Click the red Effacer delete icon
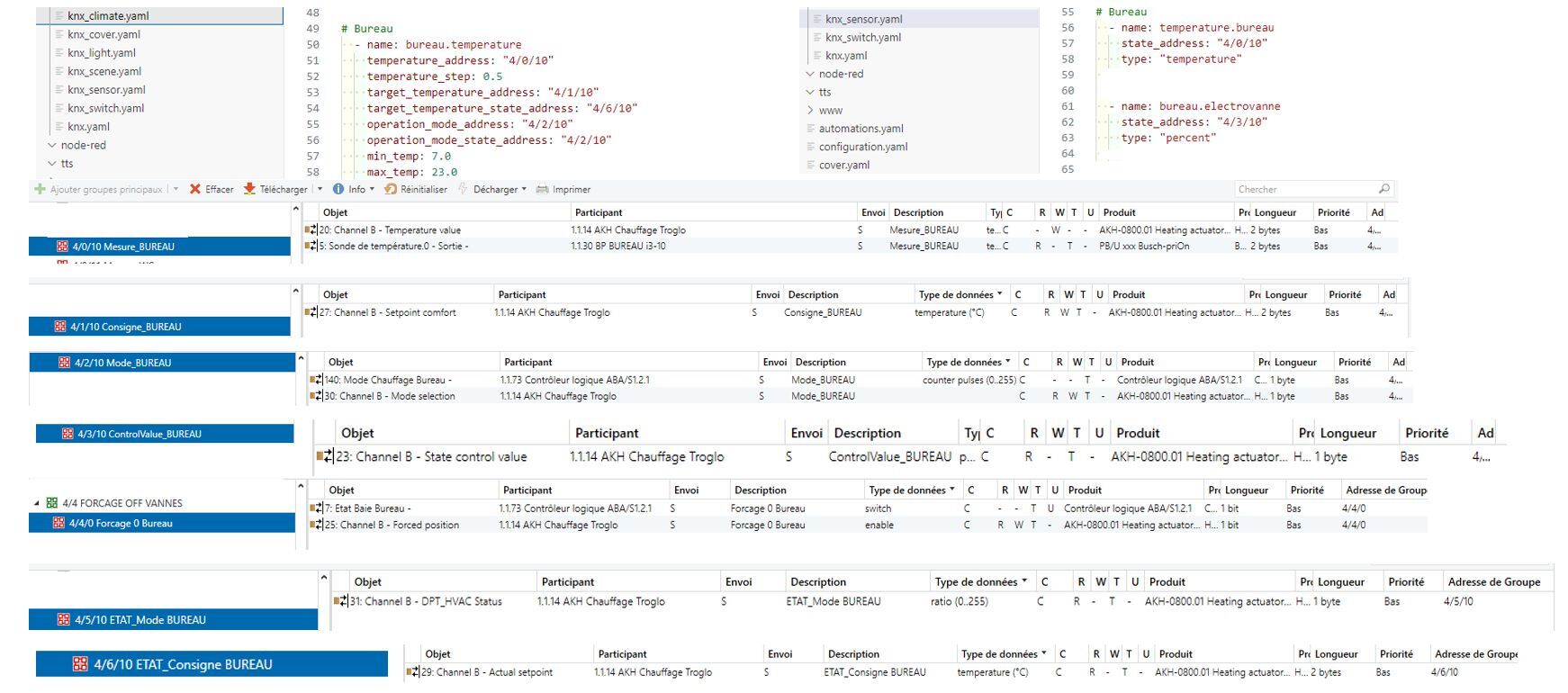 click(194, 189)
